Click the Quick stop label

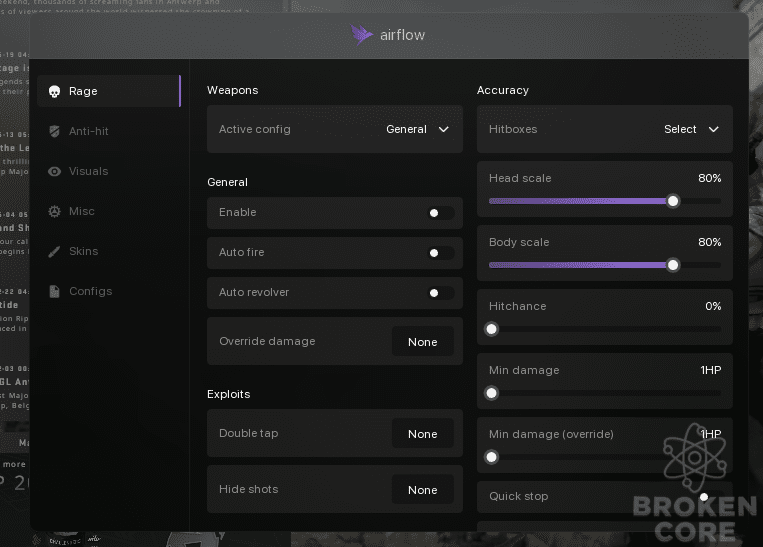point(519,496)
